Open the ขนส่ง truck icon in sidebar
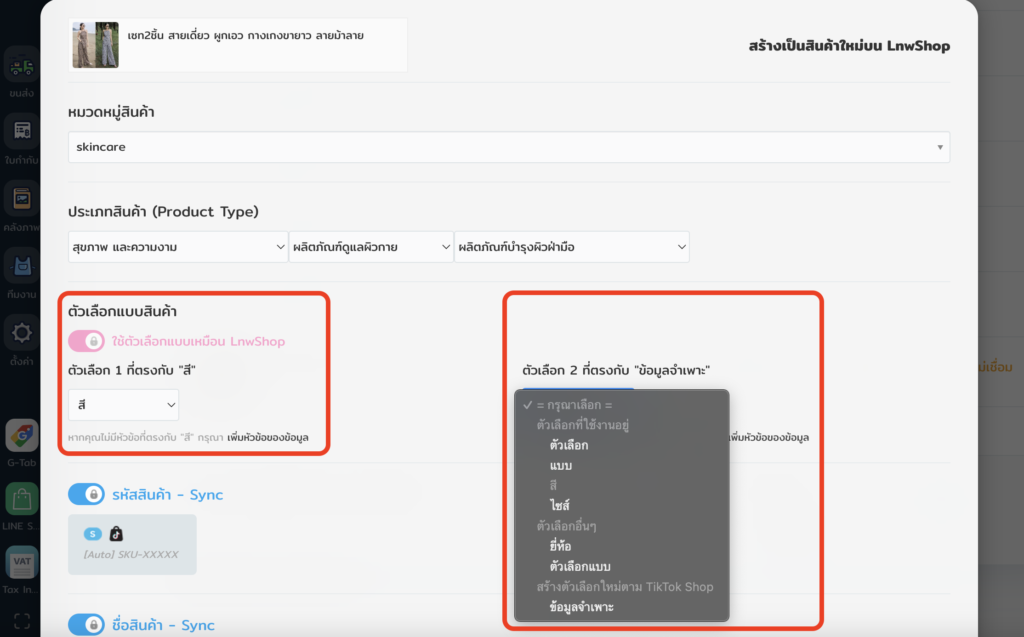The height and width of the screenshot is (637, 1024). click(x=20, y=68)
